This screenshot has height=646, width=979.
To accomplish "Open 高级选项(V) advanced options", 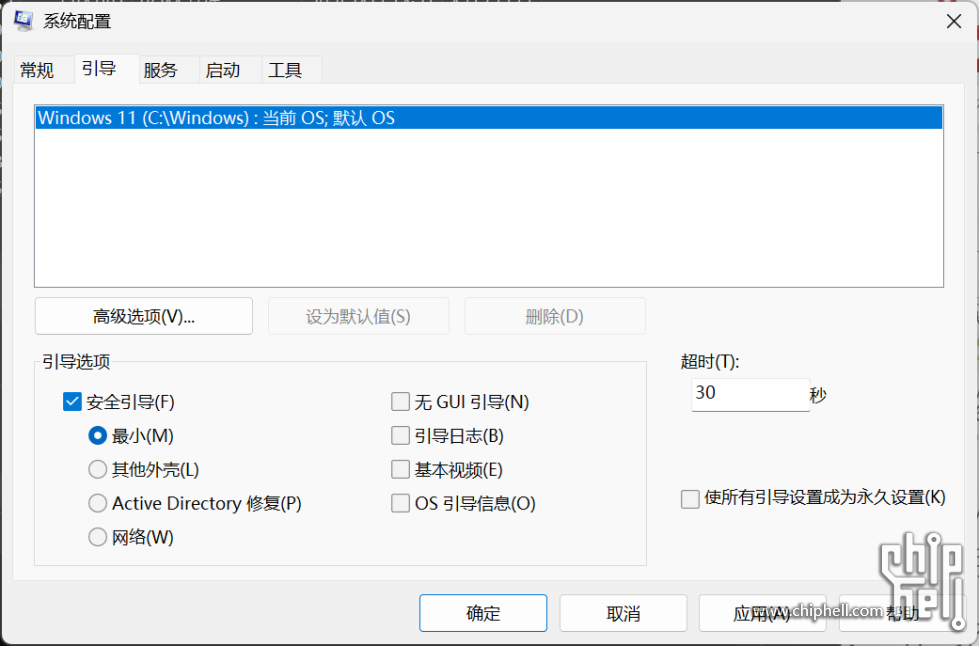I will (144, 316).
